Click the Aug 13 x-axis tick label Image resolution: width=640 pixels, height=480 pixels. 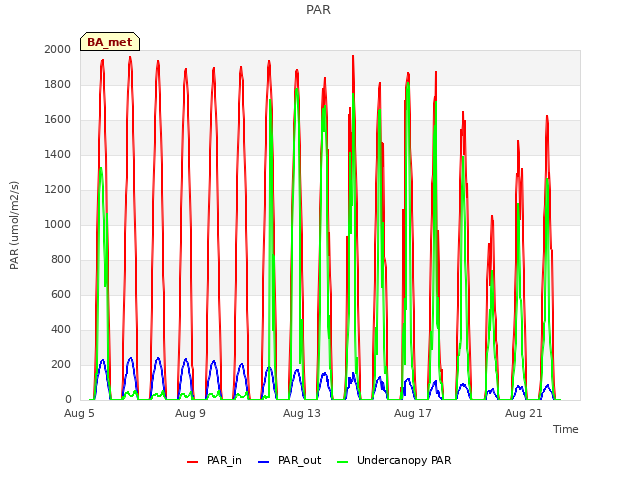[302, 413]
